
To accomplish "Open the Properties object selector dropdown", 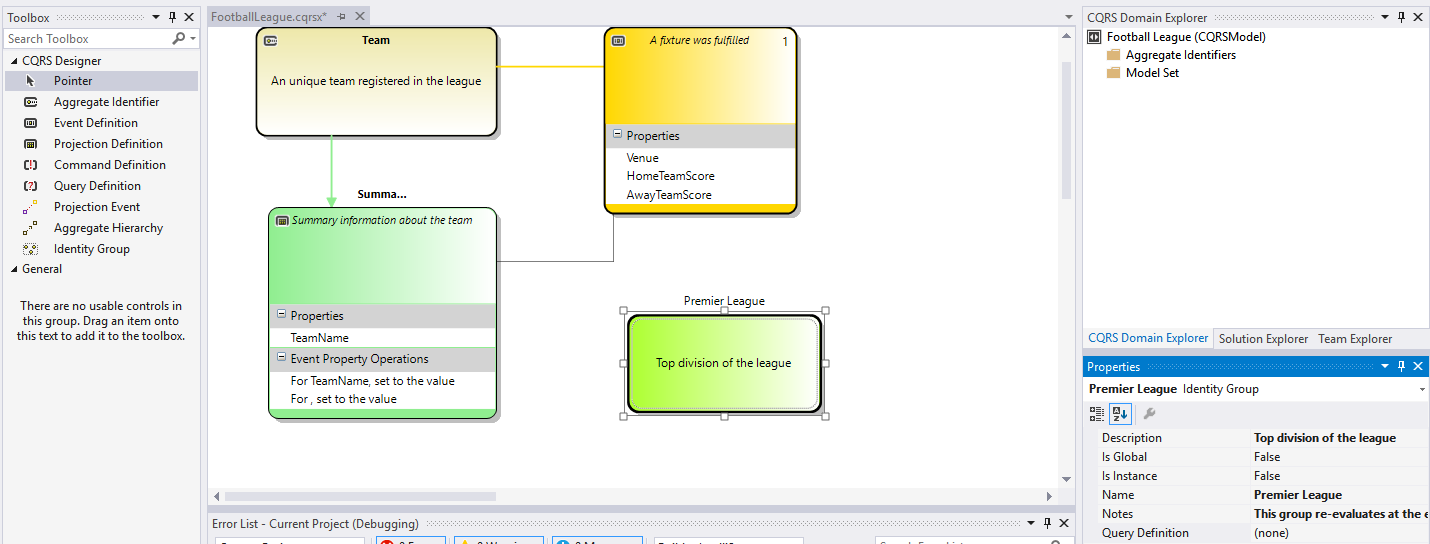I will 1422,389.
